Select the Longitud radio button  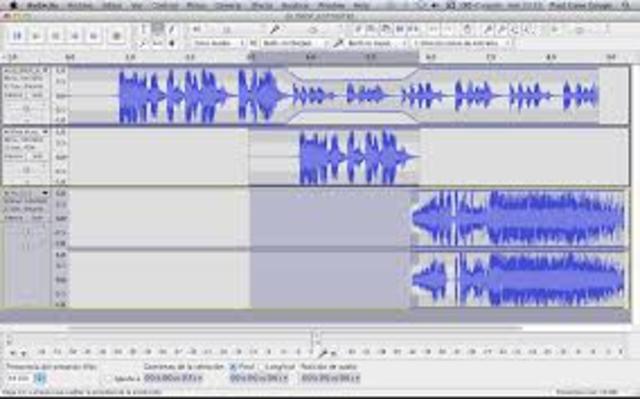click(x=260, y=367)
